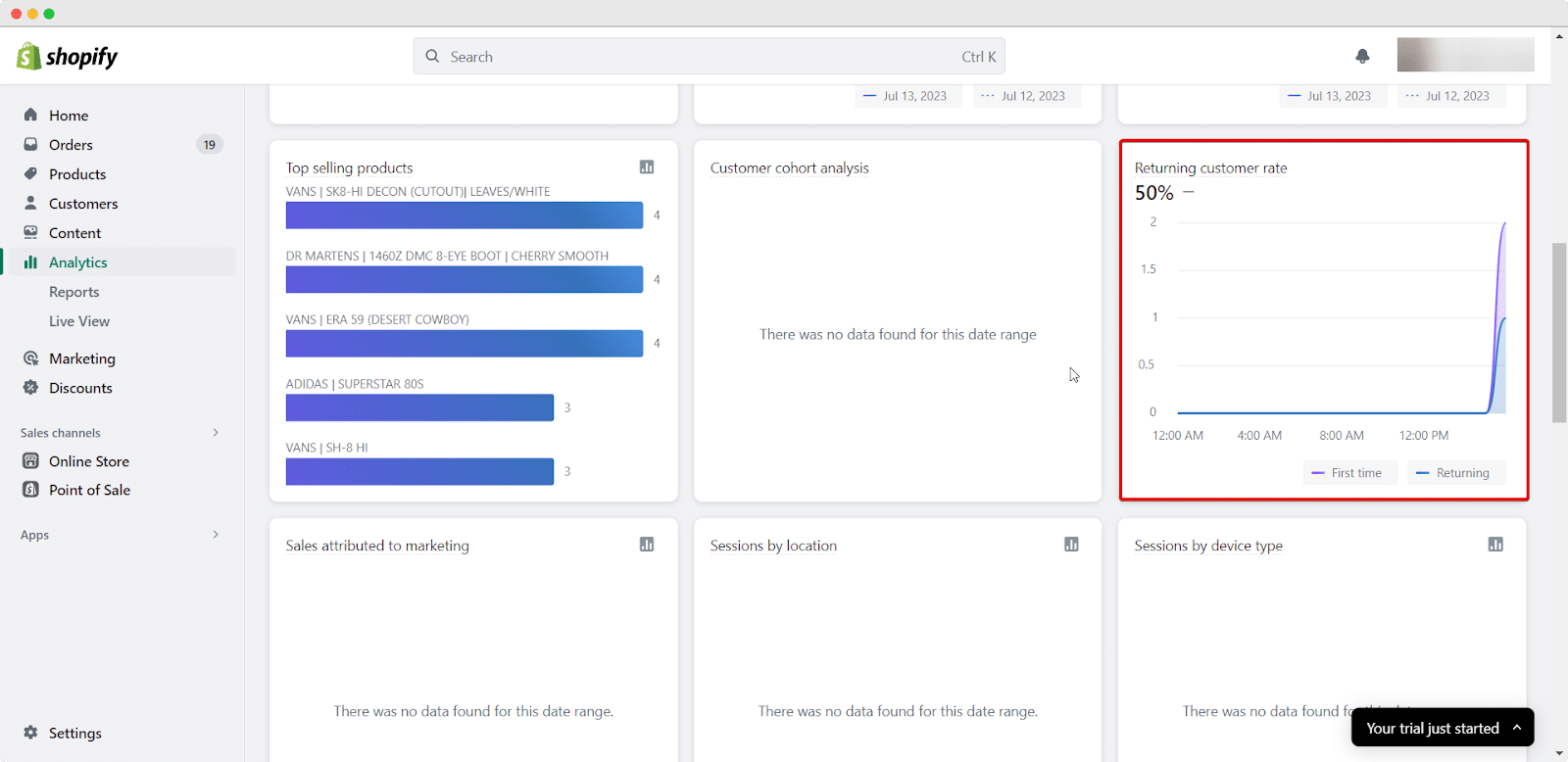The width and height of the screenshot is (1568, 762).
Task: Click the Discounts badge icon
Action: tap(30, 388)
